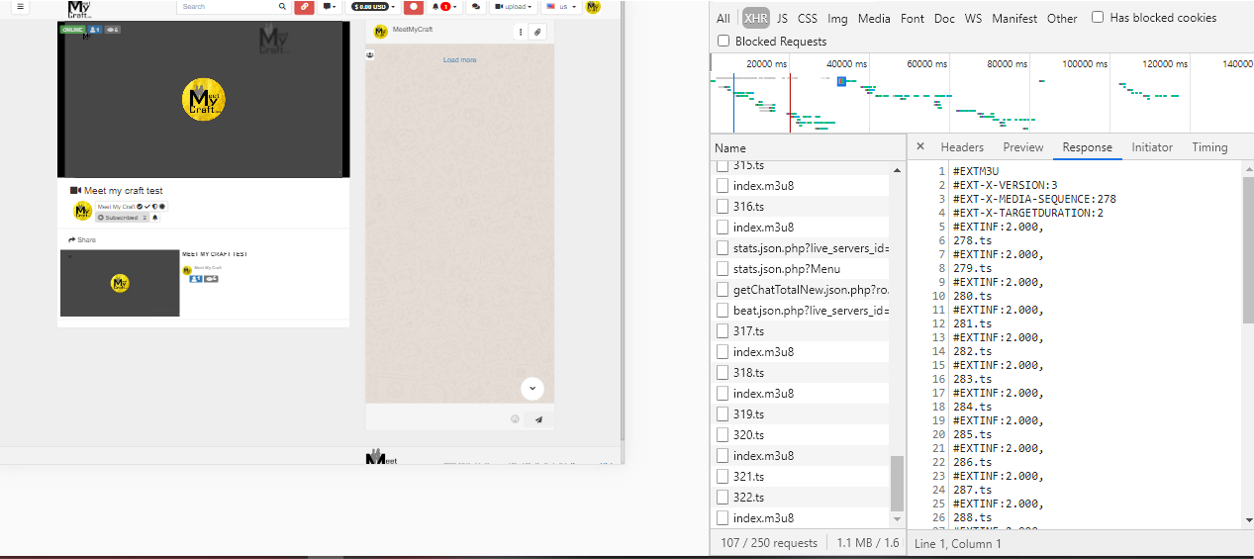Check the box next to 316.ts
Screen dimensions: 1254x559
(723, 206)
